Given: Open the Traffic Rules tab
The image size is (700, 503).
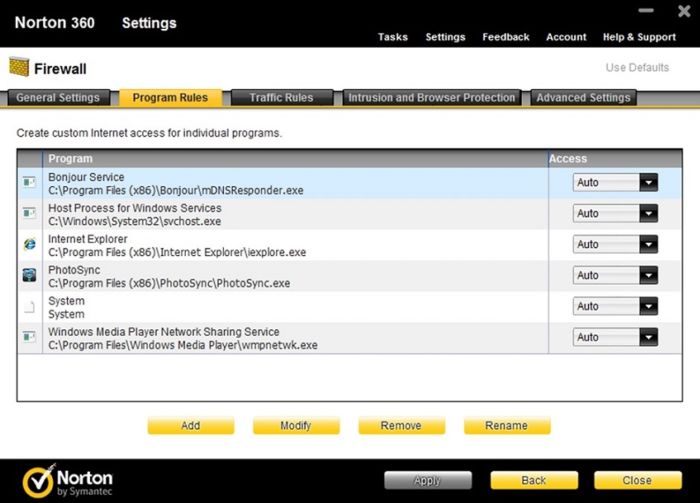Looking at the screenshot, I should [x=281, y=97].
